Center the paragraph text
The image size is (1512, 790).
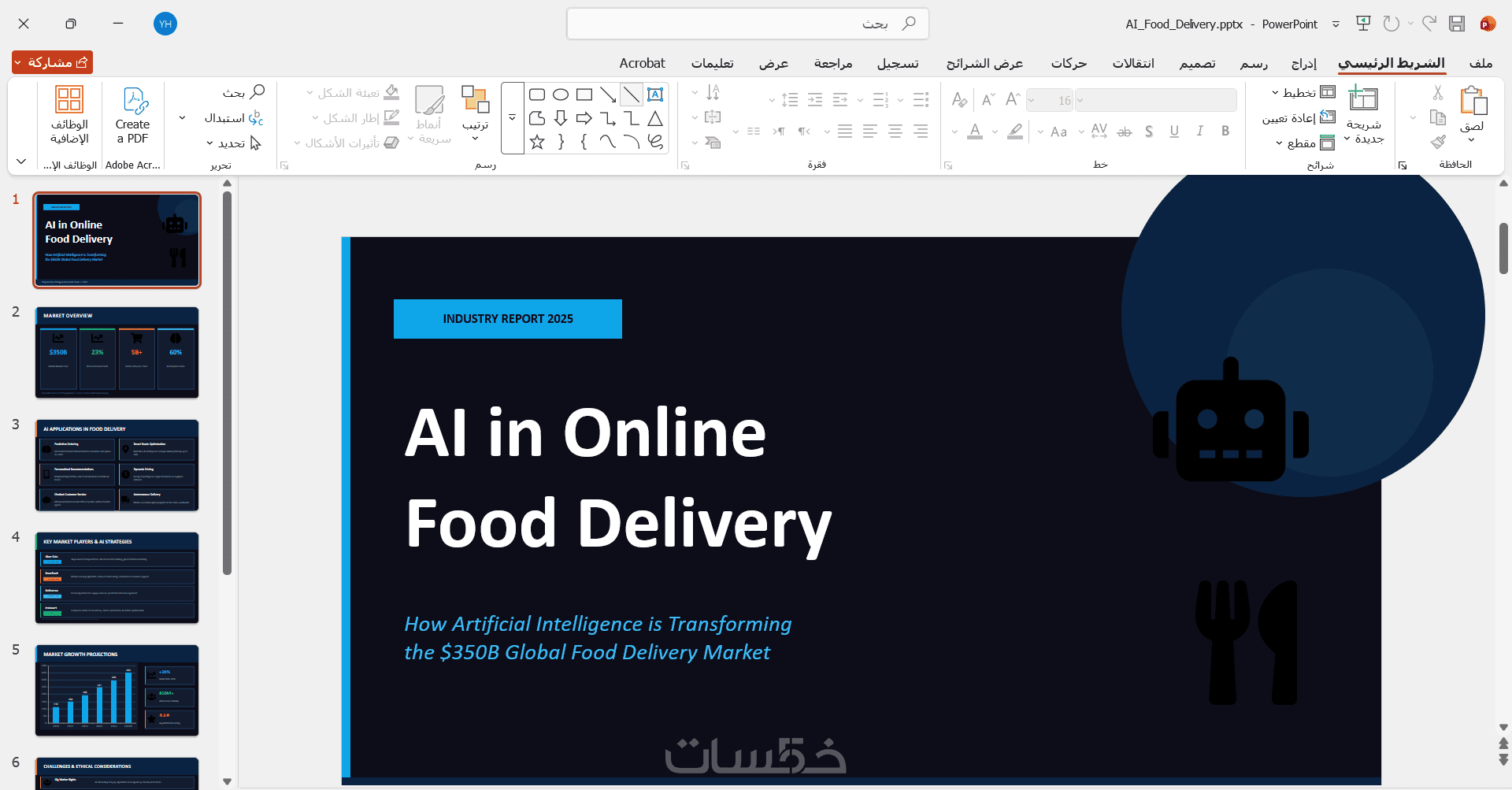click(895, 131)
